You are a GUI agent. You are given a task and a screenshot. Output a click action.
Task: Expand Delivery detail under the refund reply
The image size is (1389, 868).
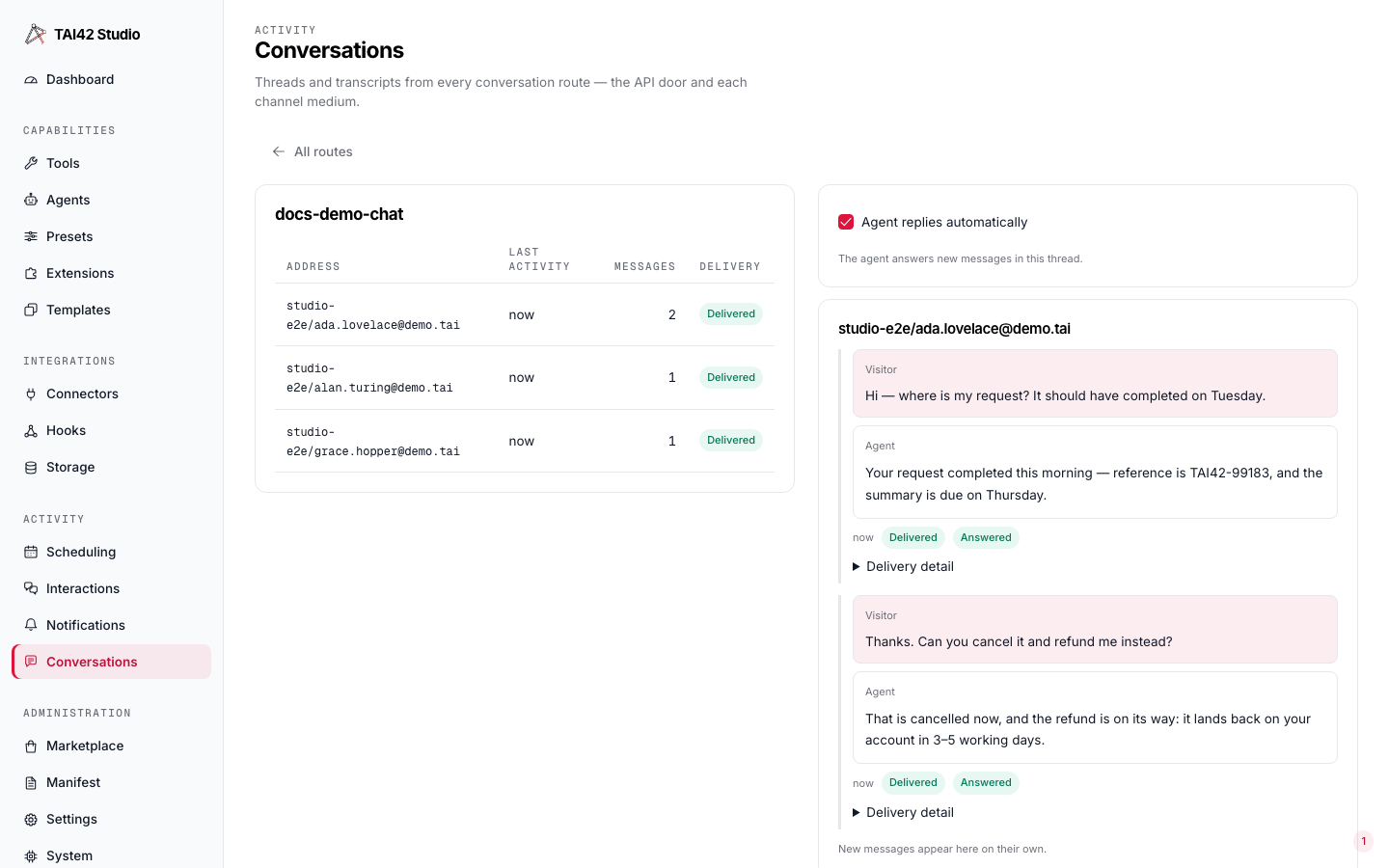903,813
